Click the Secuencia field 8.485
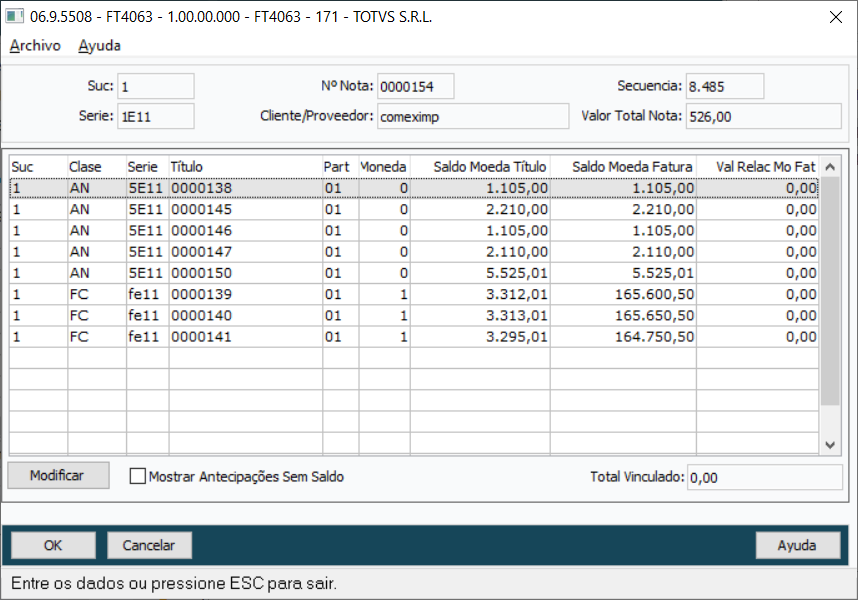 click(725, 86)
